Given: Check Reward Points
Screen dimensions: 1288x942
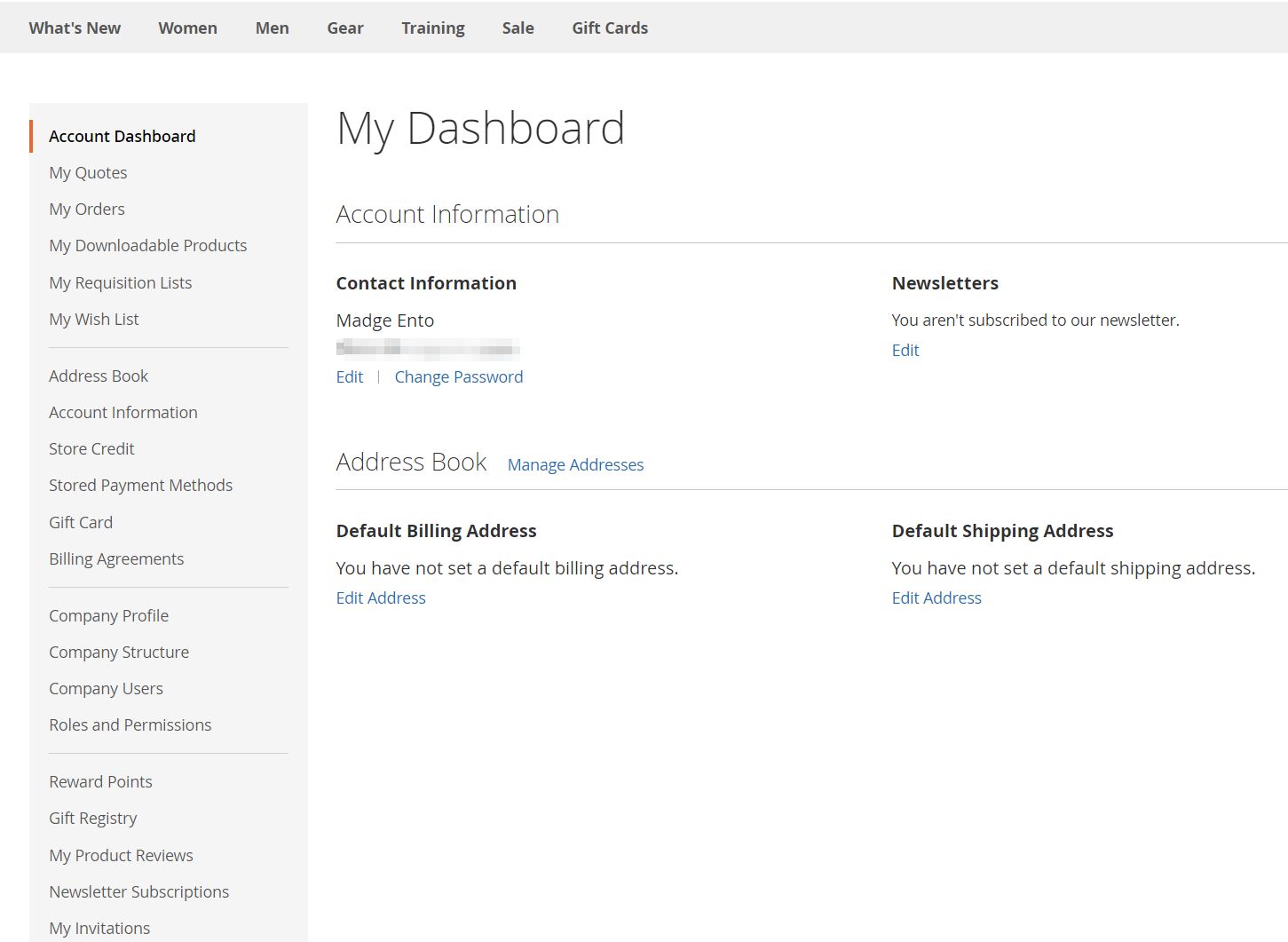Looking at the screenshot, I should 100,781.
